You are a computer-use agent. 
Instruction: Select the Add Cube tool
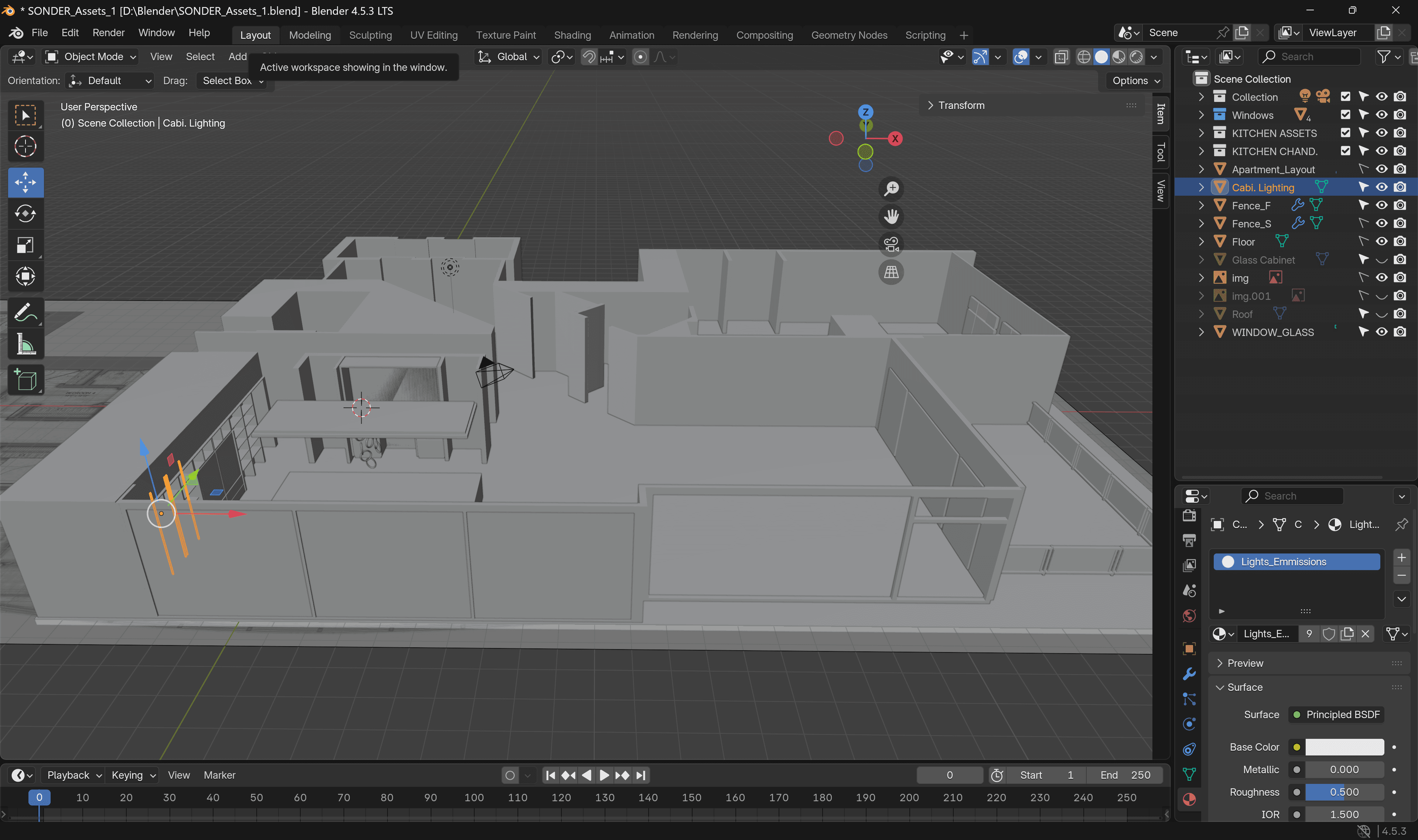pyautogui.click(x=25, y=380)
